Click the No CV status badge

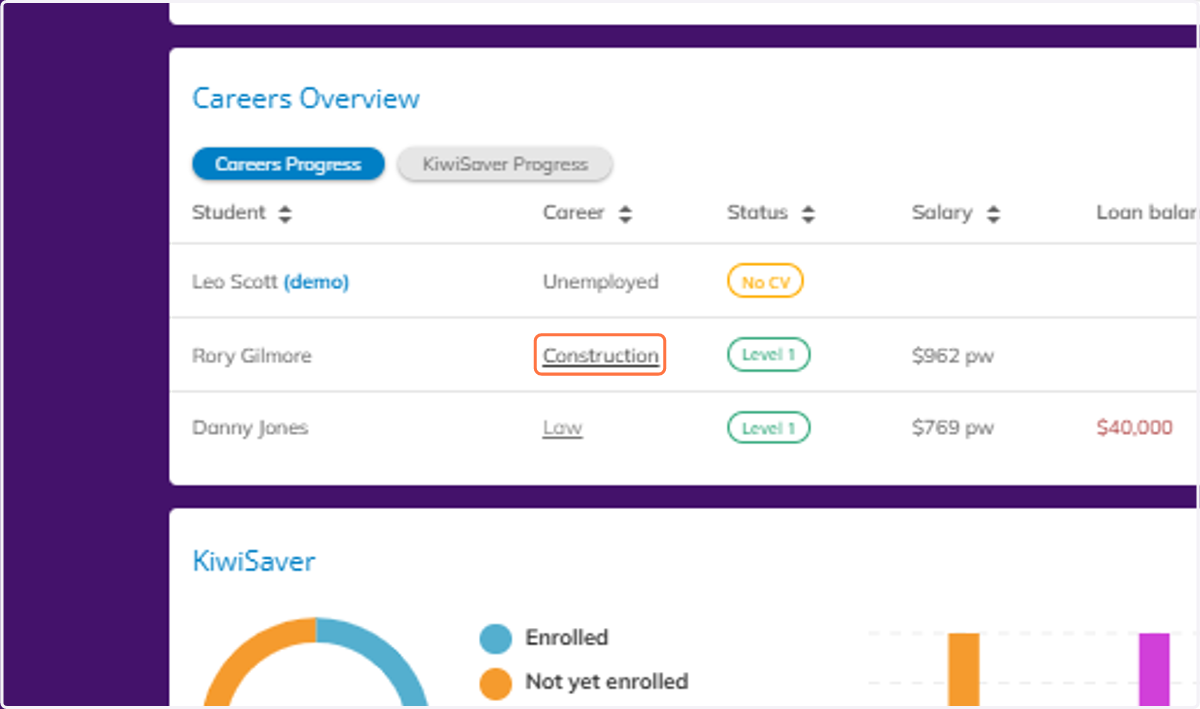click(765, 282)
